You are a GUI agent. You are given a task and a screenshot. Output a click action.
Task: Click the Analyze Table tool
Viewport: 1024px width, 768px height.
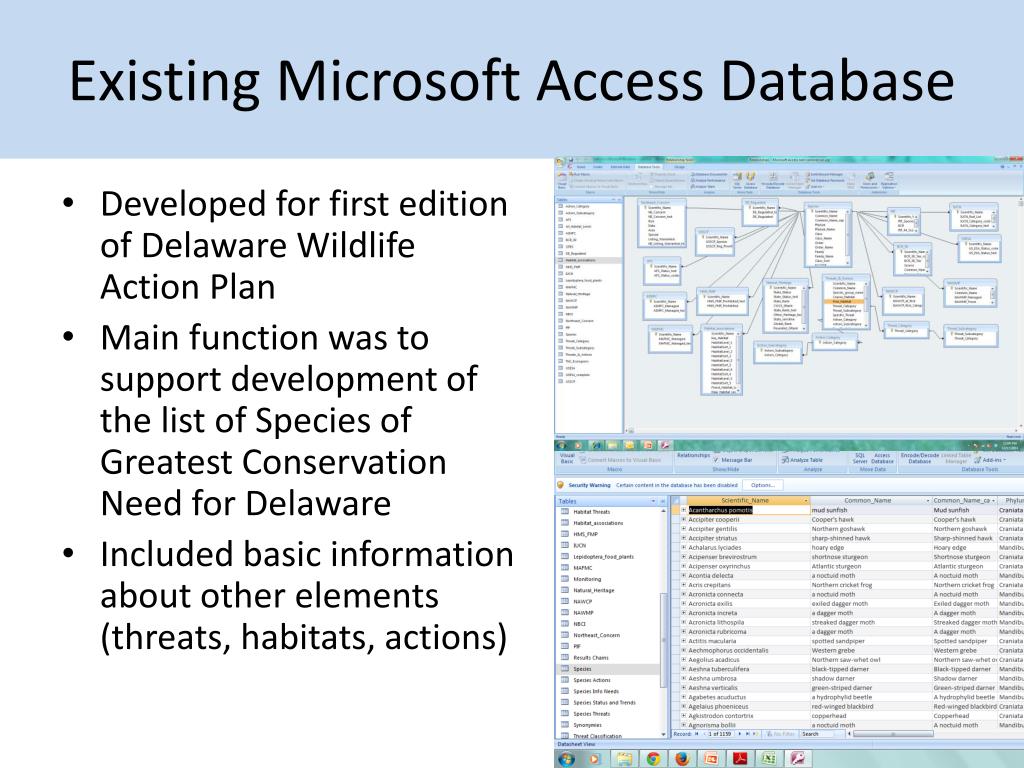click(x=802, y=460)
